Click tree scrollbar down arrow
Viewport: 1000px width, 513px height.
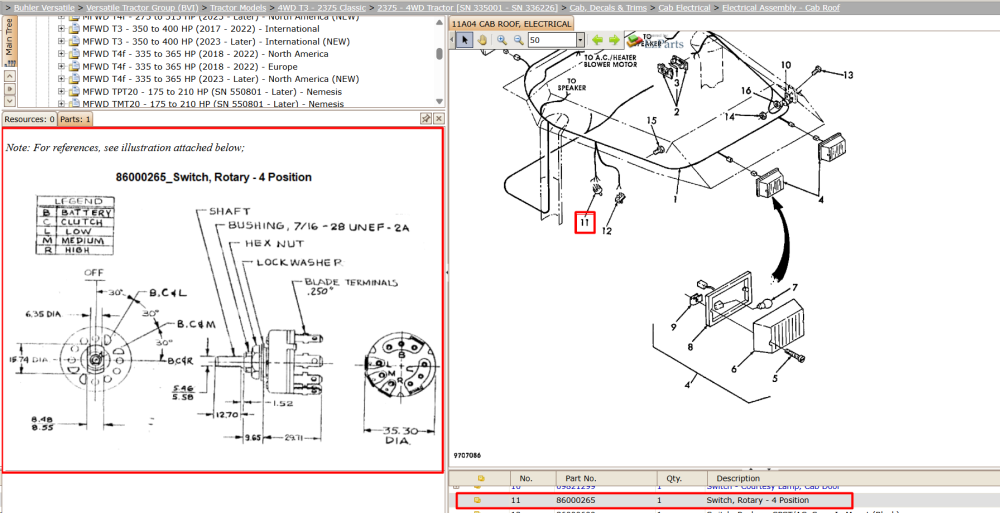(439, 101)
